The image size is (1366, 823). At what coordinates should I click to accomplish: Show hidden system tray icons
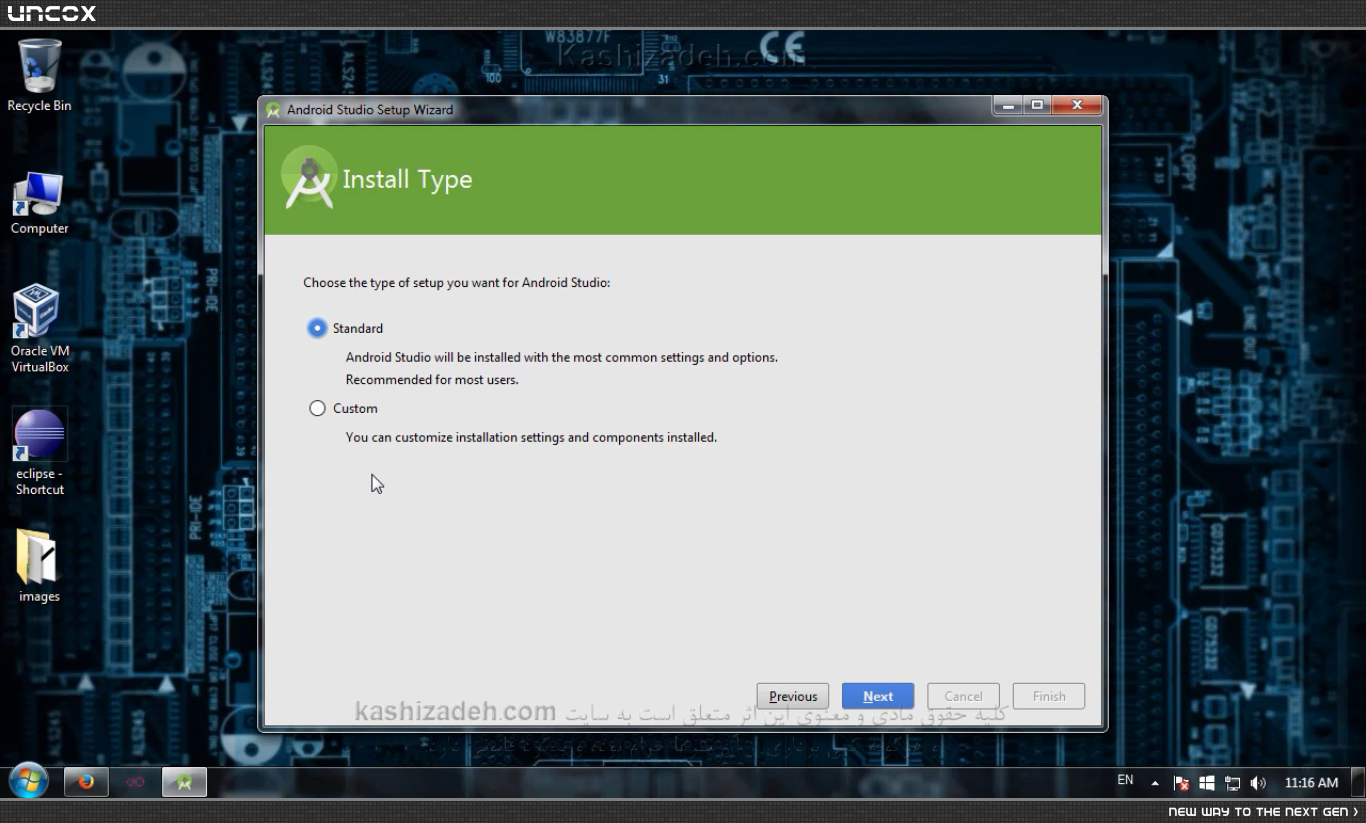point(1155,783)
